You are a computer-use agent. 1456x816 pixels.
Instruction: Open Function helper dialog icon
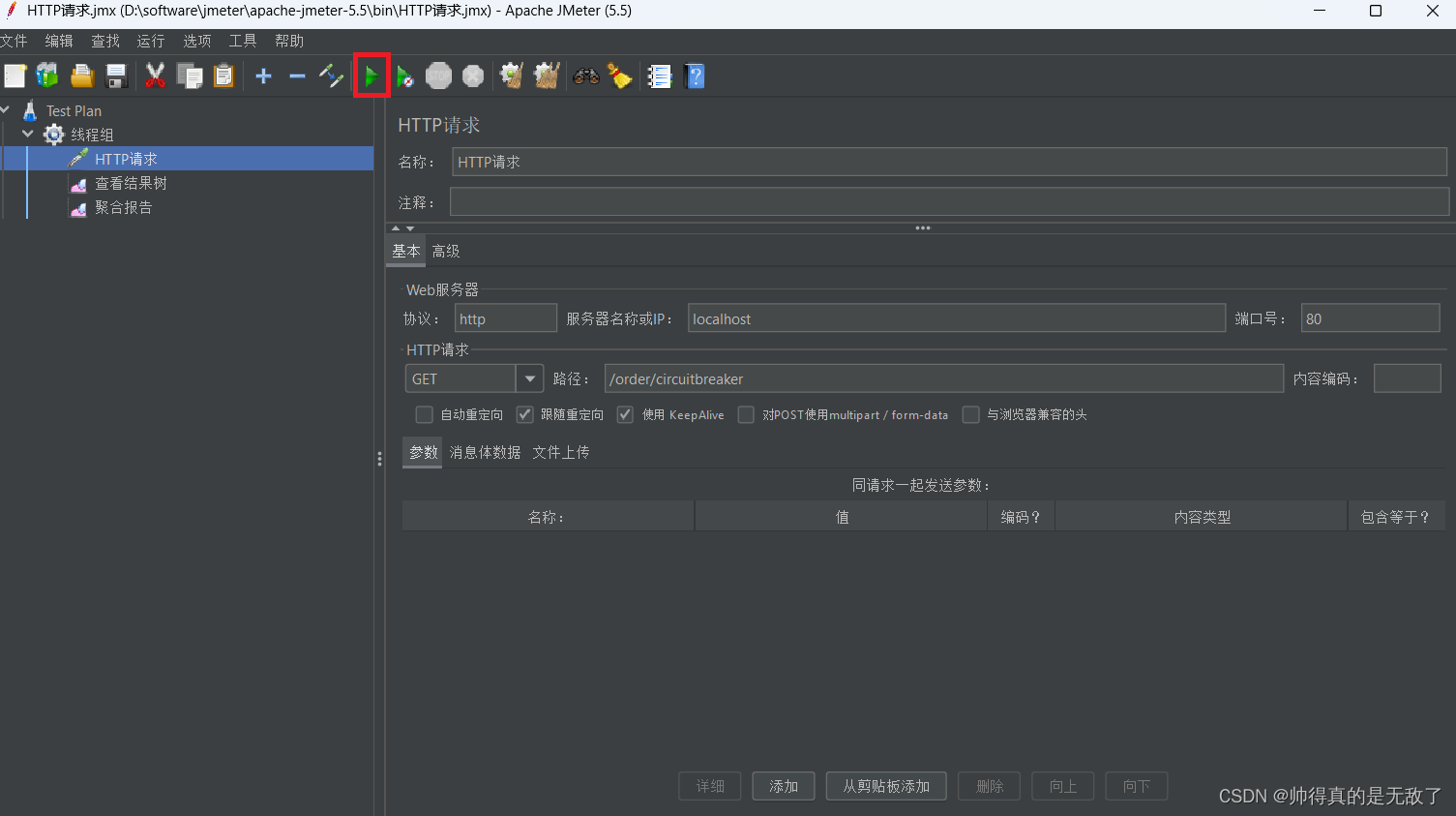[x=660, y=76]
